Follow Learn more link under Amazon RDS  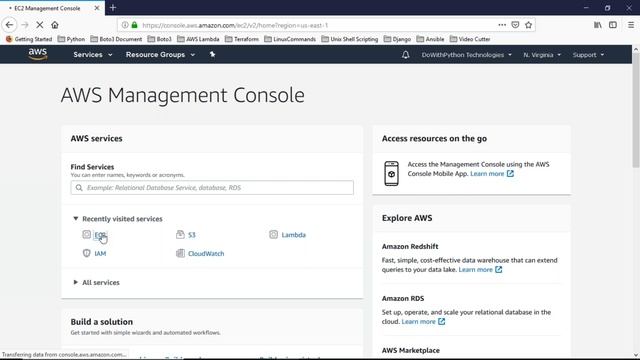(423, 321)
